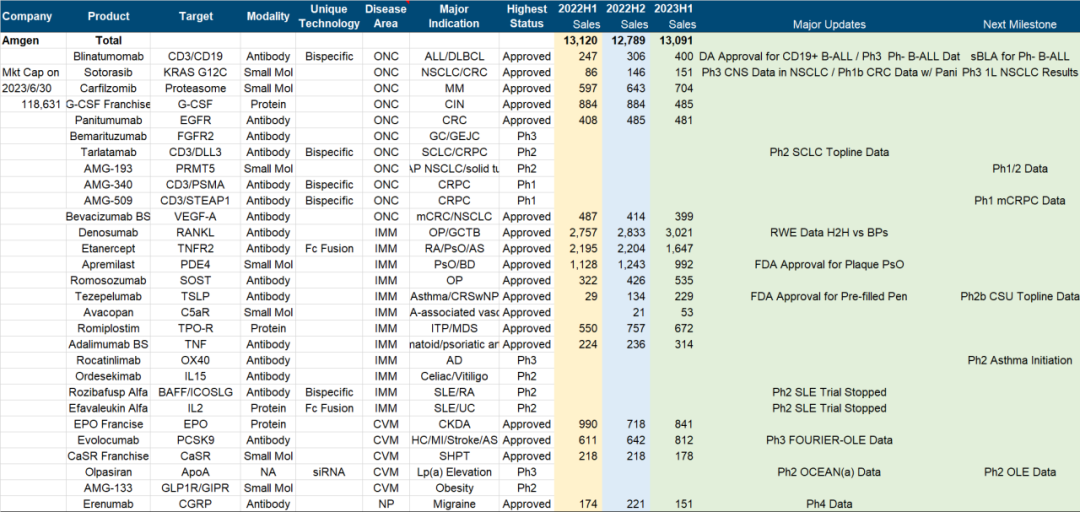Image resolution: width=1080 pixels, height=512 pixels.
Task: Select Denosumab 2023H1 sales 3,021
Action: (679, 232)
